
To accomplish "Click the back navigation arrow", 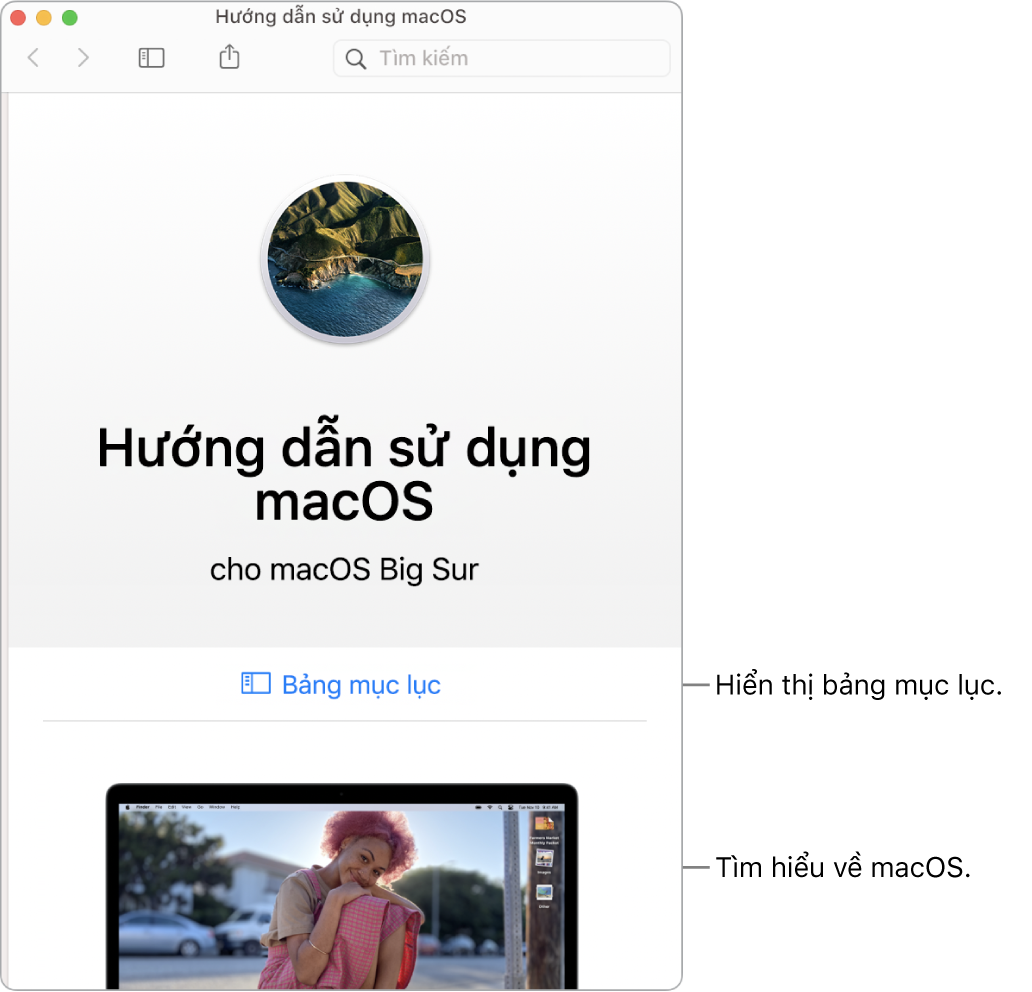I will 33,57.
